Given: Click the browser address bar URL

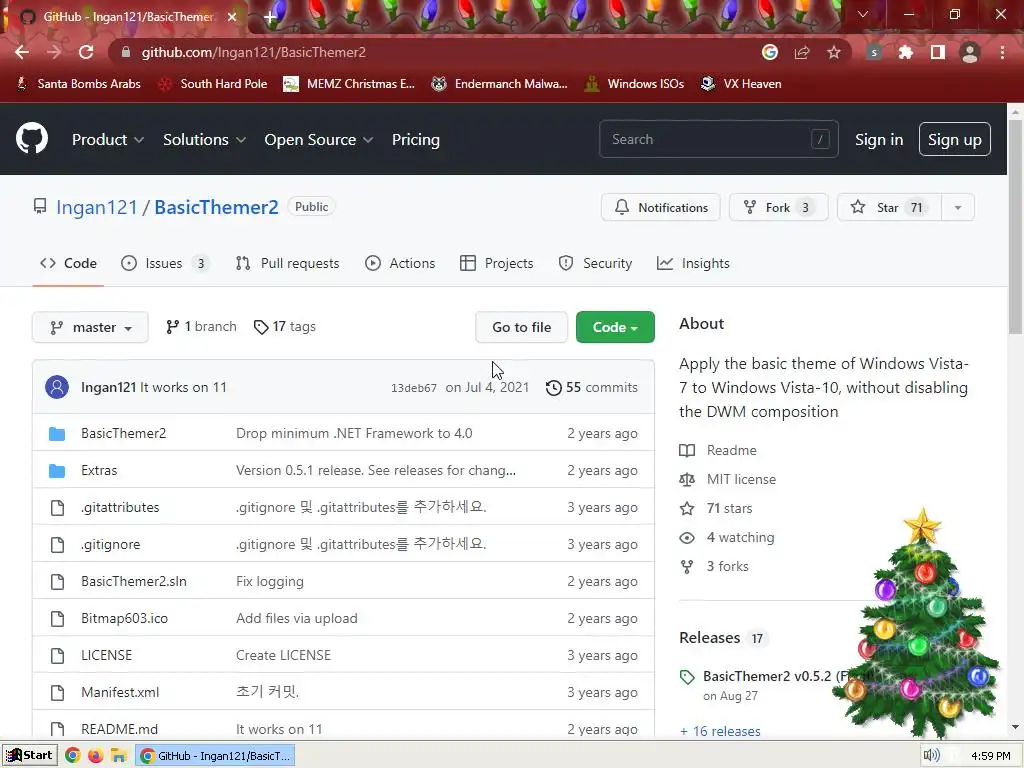Looking at the screenshot, I should coord(253,52).
